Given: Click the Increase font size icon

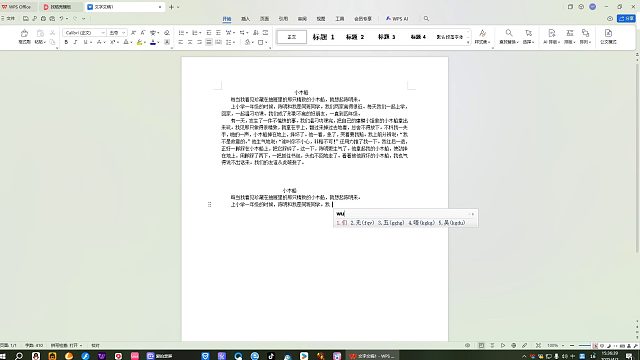Looking at the screenshot, I should (133, 33).
